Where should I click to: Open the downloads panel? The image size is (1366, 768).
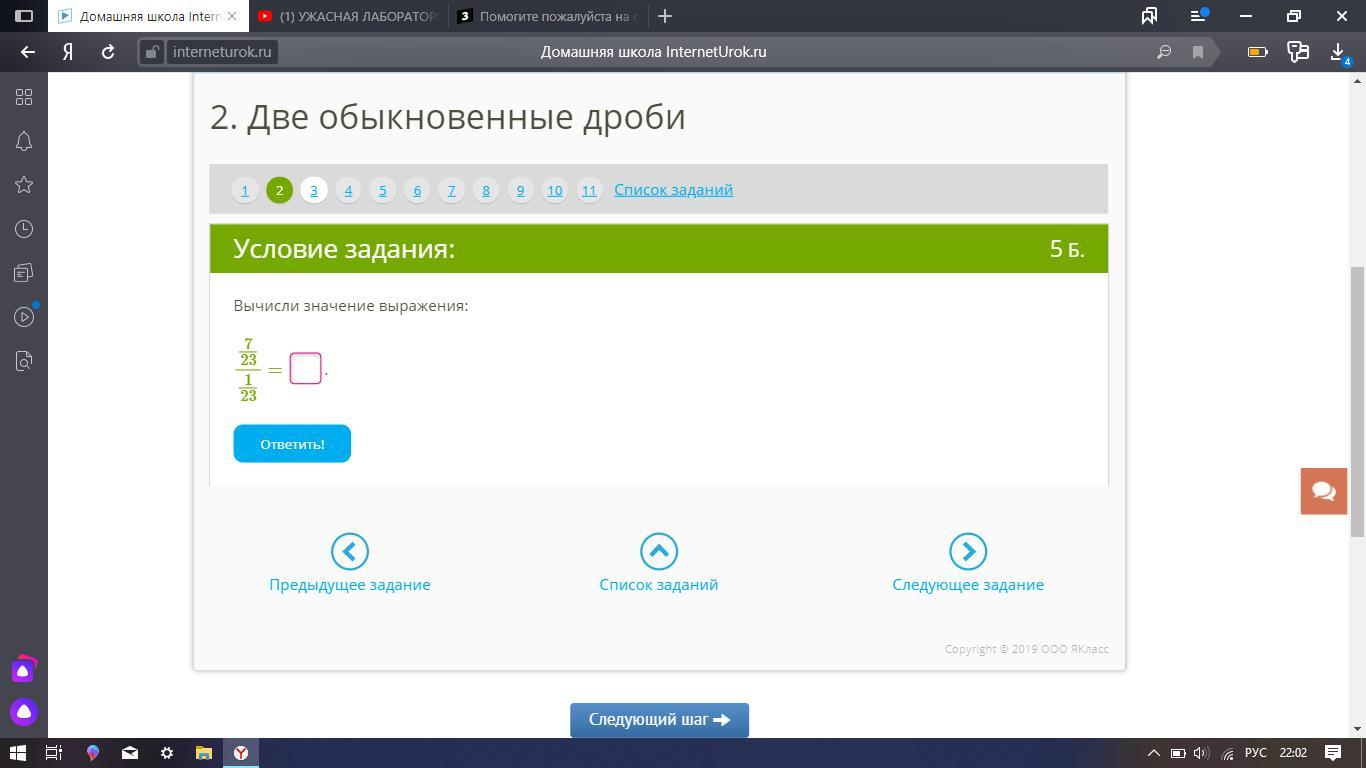click(x=1339, y=52)
